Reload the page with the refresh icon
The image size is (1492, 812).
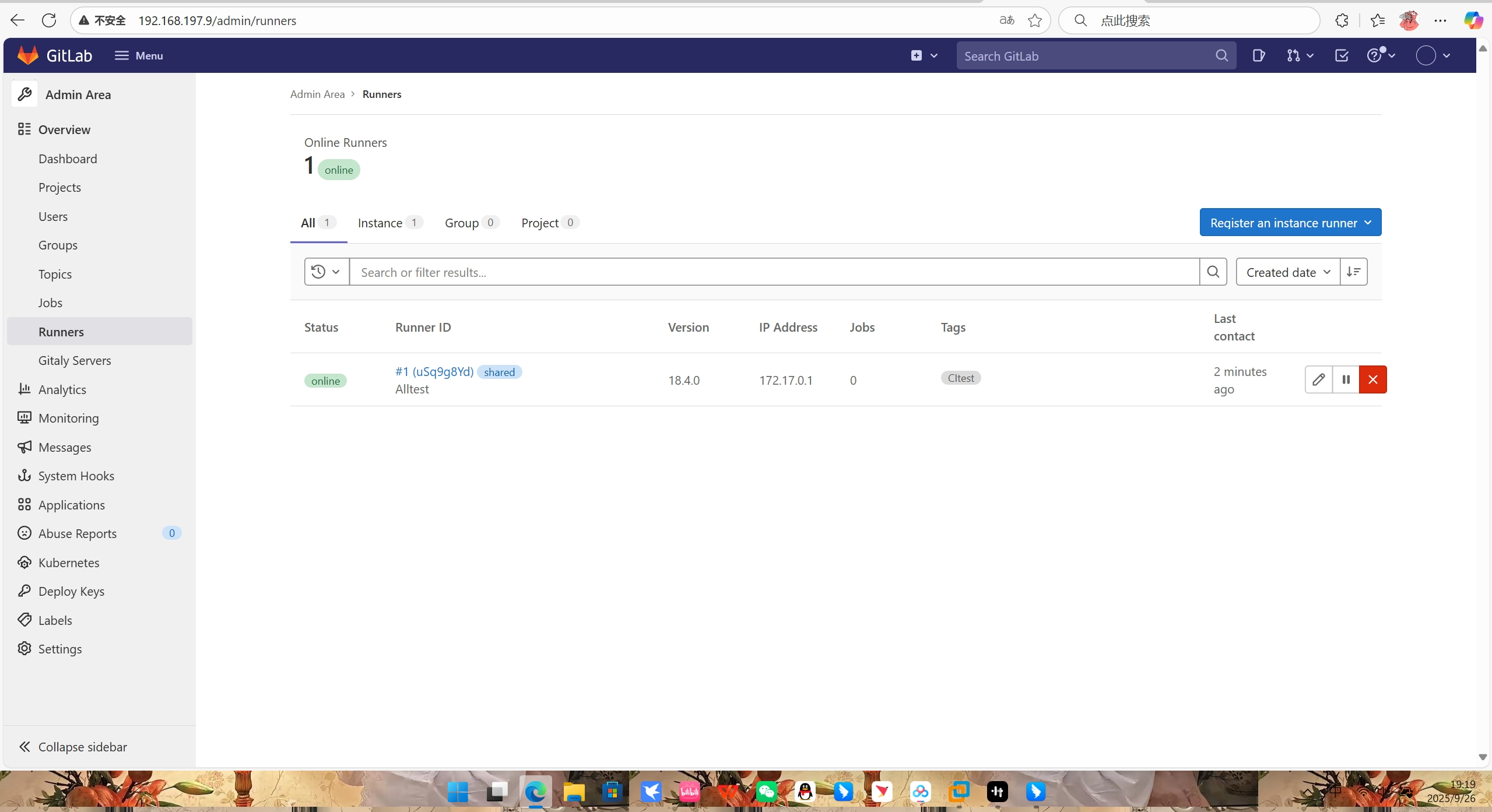[49, 20]
